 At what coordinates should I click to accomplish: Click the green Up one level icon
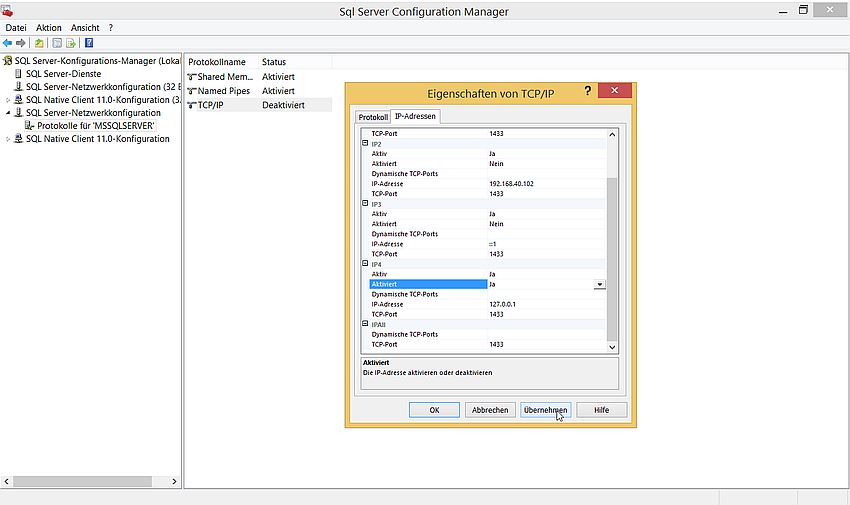point(39,43)
